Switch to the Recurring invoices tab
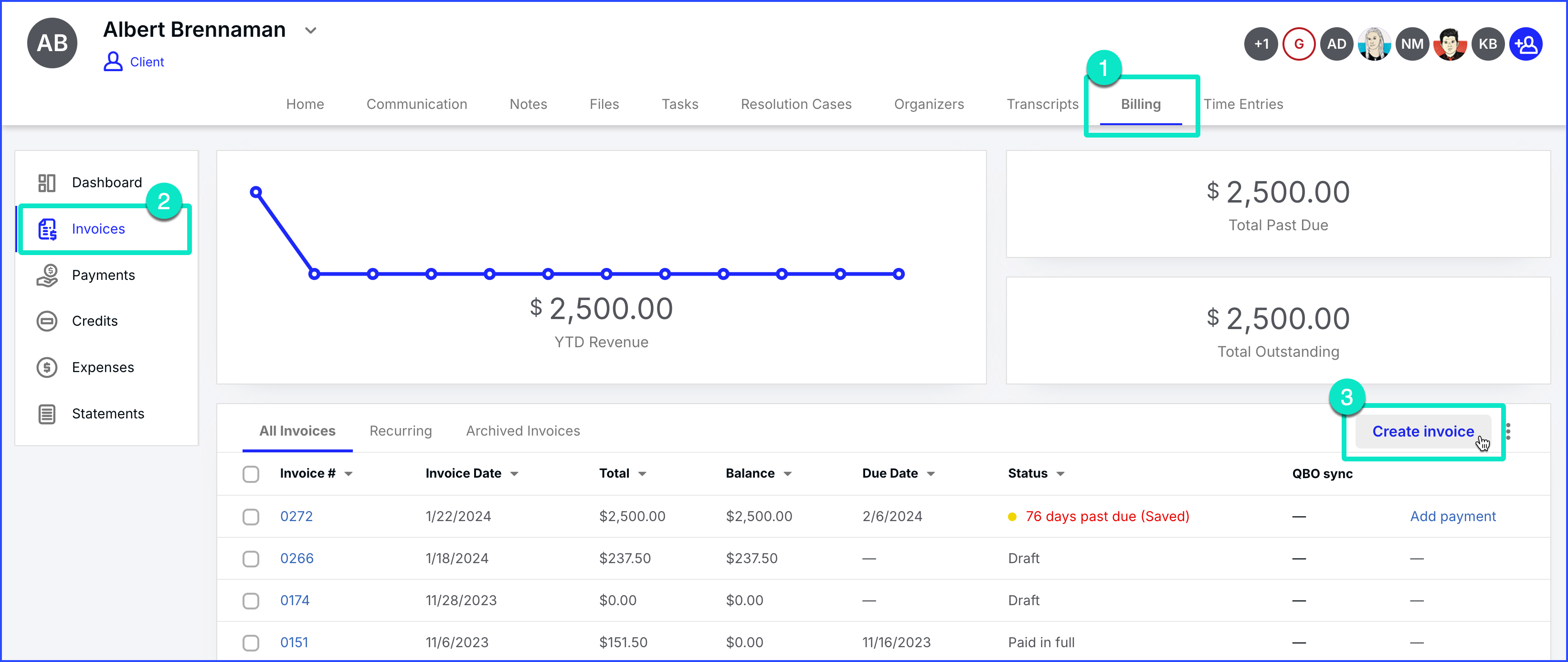The height and width of the screenshot is (662, 1568). click(401, 430)
